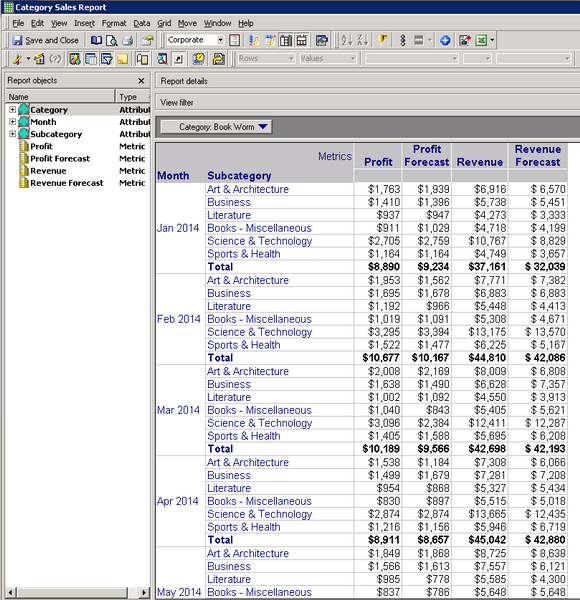Toggle the page-by panel icon

pyautogui.click(x=142, y=59)
